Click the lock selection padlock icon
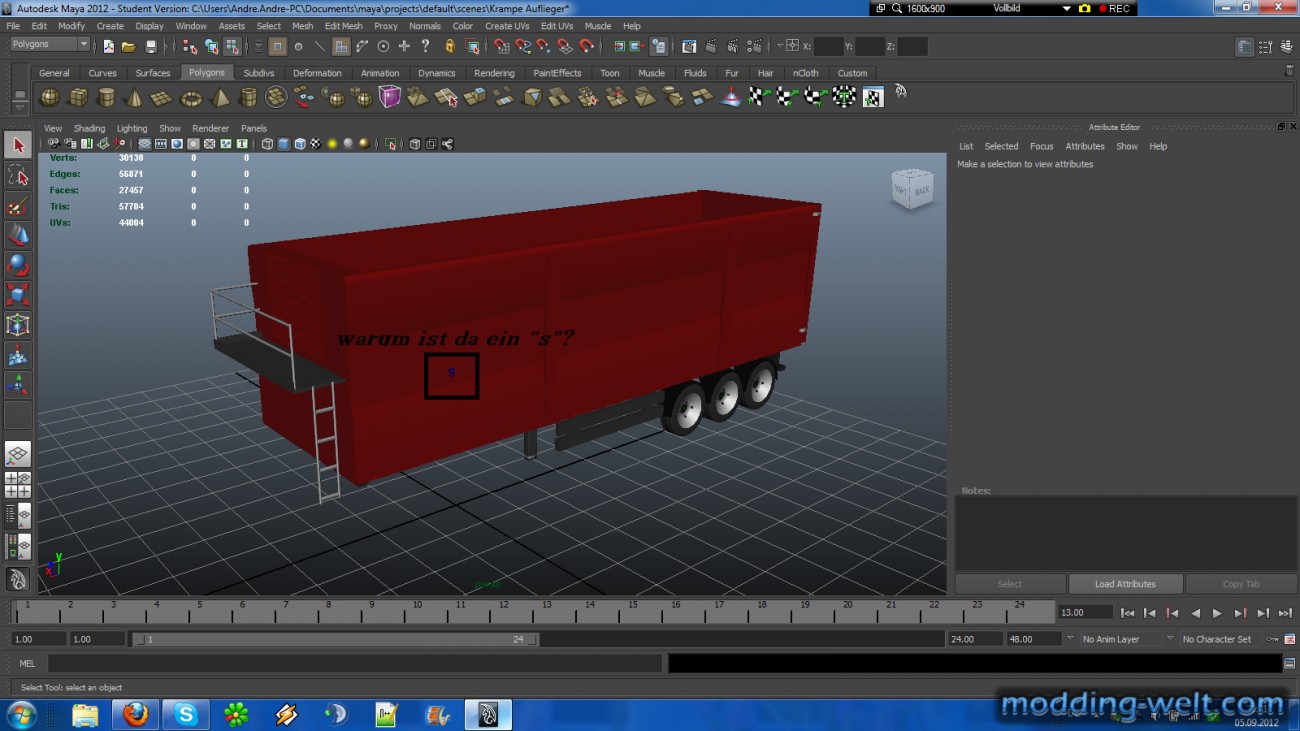 (x=449, y=46)
